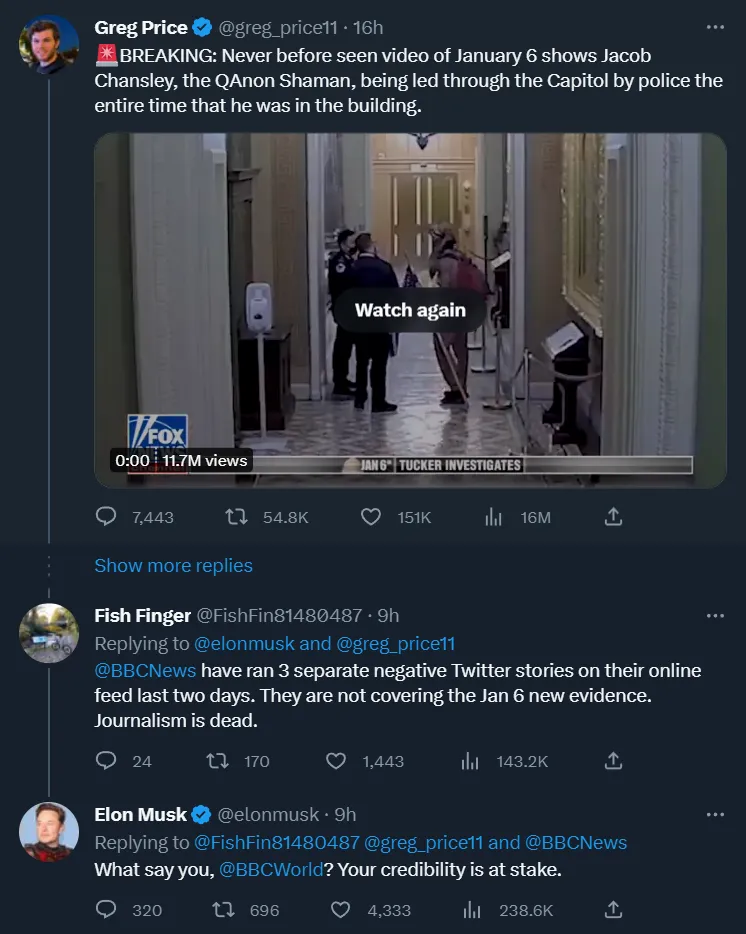Reply to Elon Musk's tweet
Image resolution: width=746 pixels, height=934 pixels.
coord(107,910)
